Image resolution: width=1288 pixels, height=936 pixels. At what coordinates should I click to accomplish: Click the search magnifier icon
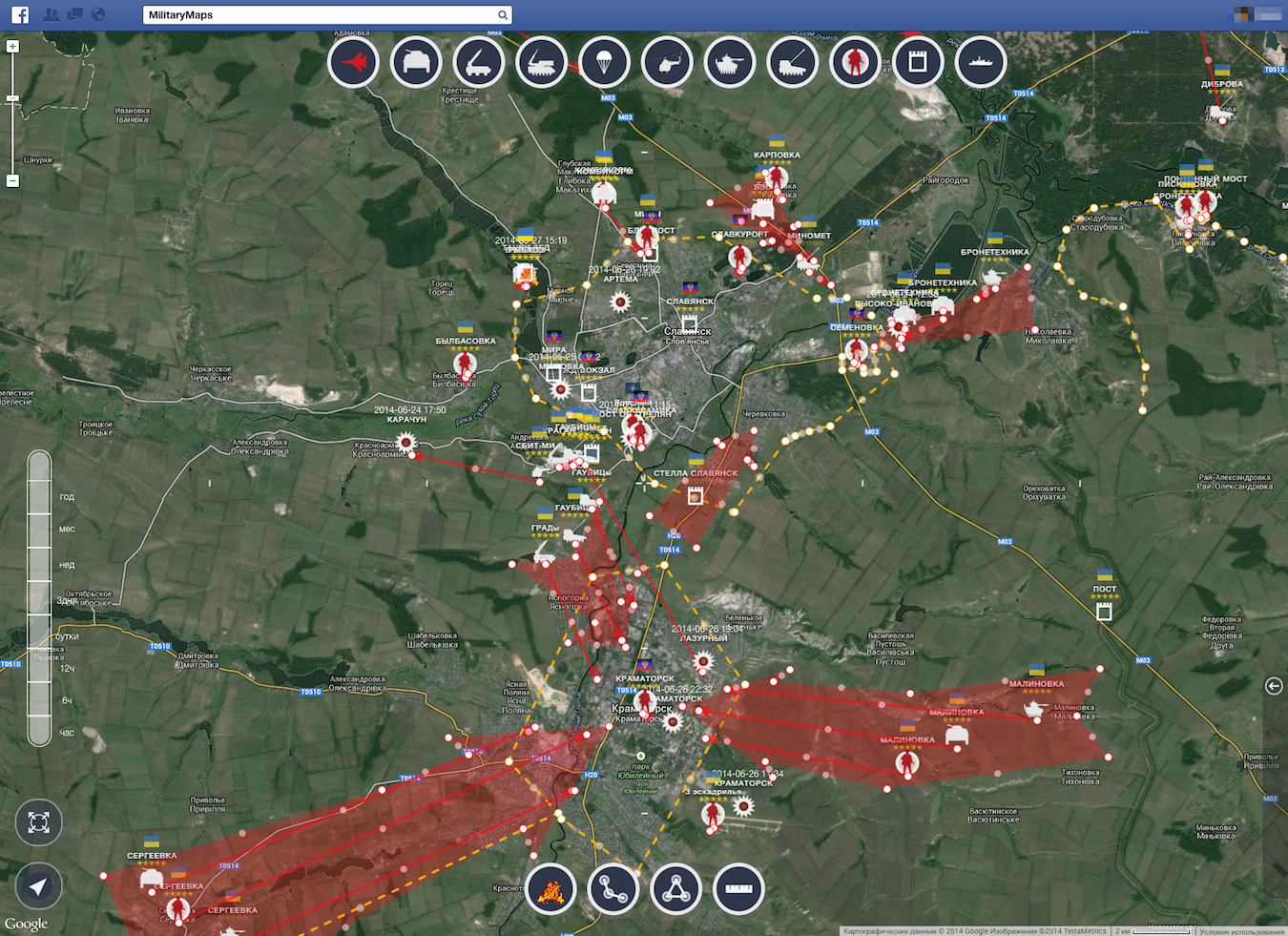503,15
